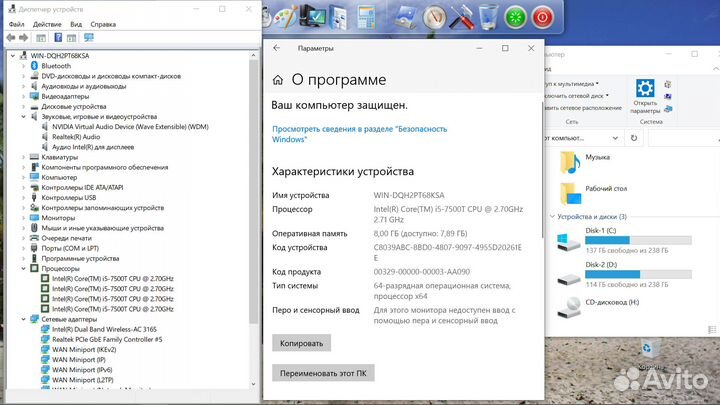Click the scan for hardware changes monitor icon
The height and width of the screenshot is (405, 720).
[x=89, y=38]
